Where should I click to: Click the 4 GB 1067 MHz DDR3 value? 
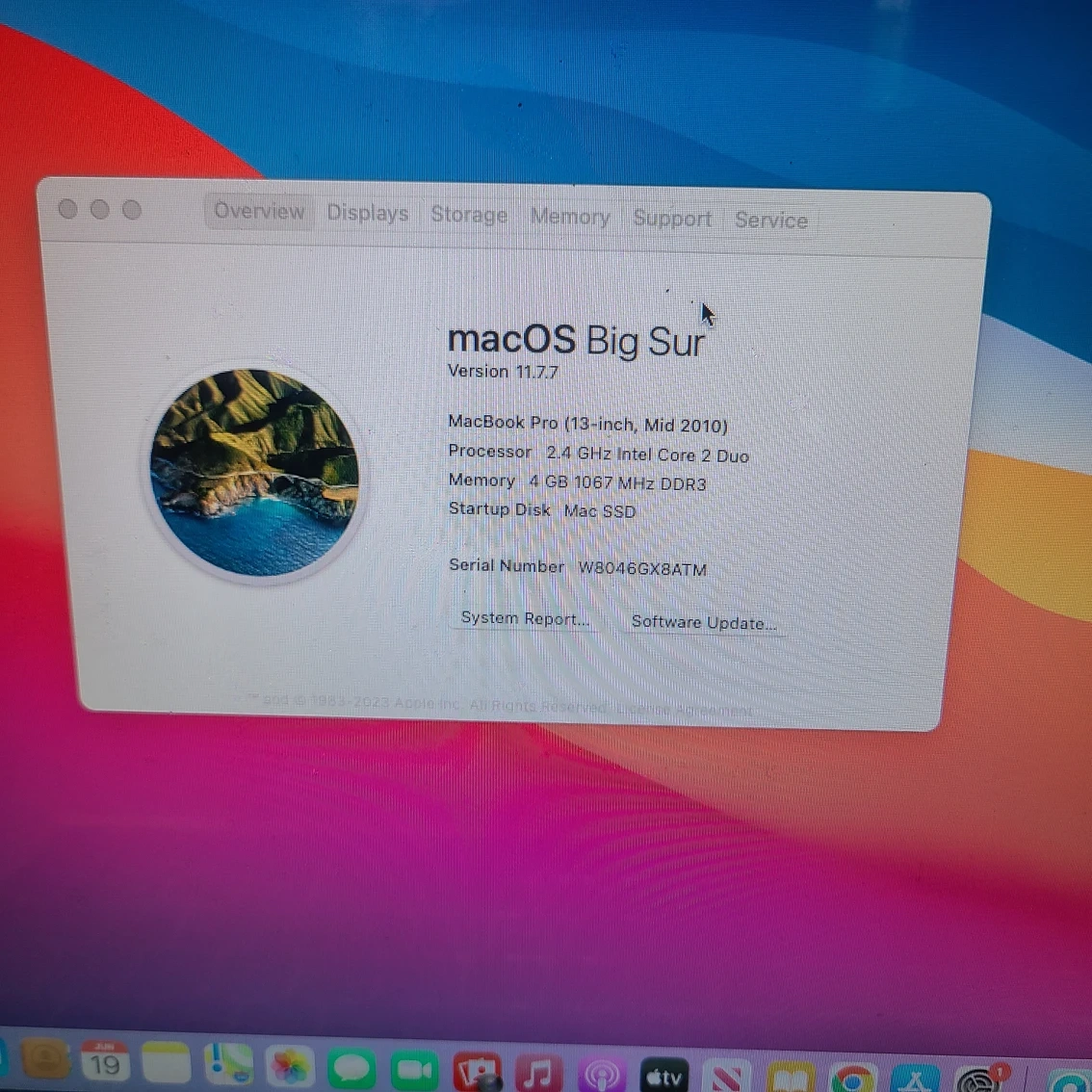(x=617, y=482)
